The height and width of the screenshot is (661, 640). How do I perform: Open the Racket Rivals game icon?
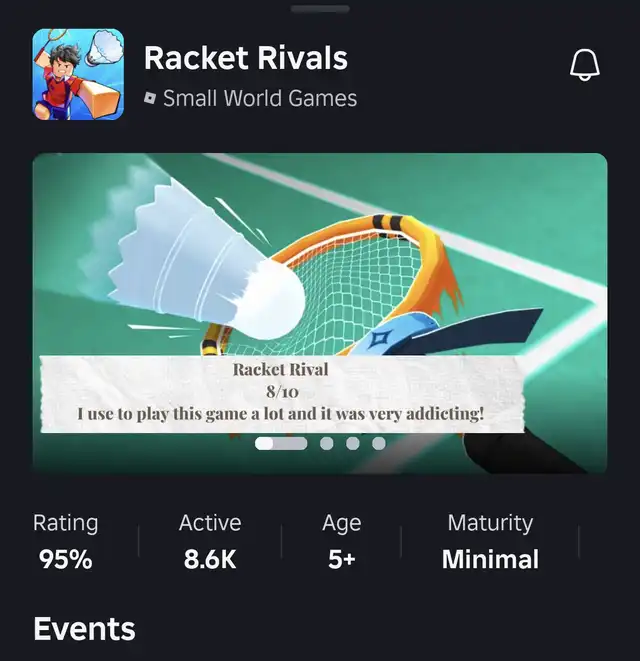pyautogui.click(x=78, y=74)
